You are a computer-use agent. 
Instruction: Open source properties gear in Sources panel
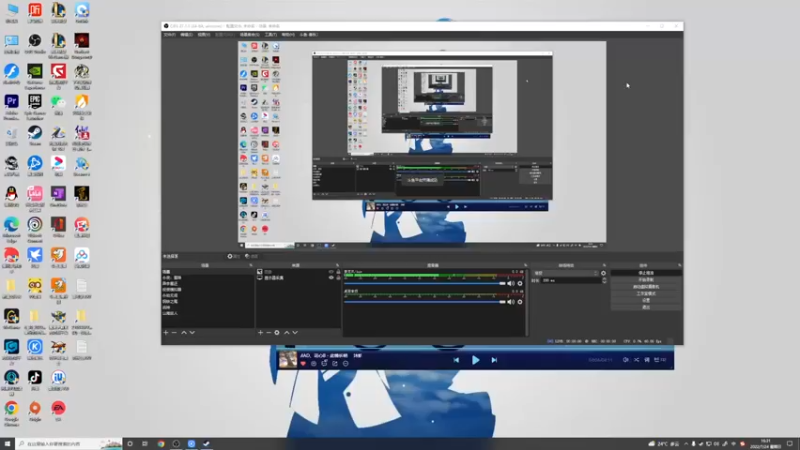(277, 333)
